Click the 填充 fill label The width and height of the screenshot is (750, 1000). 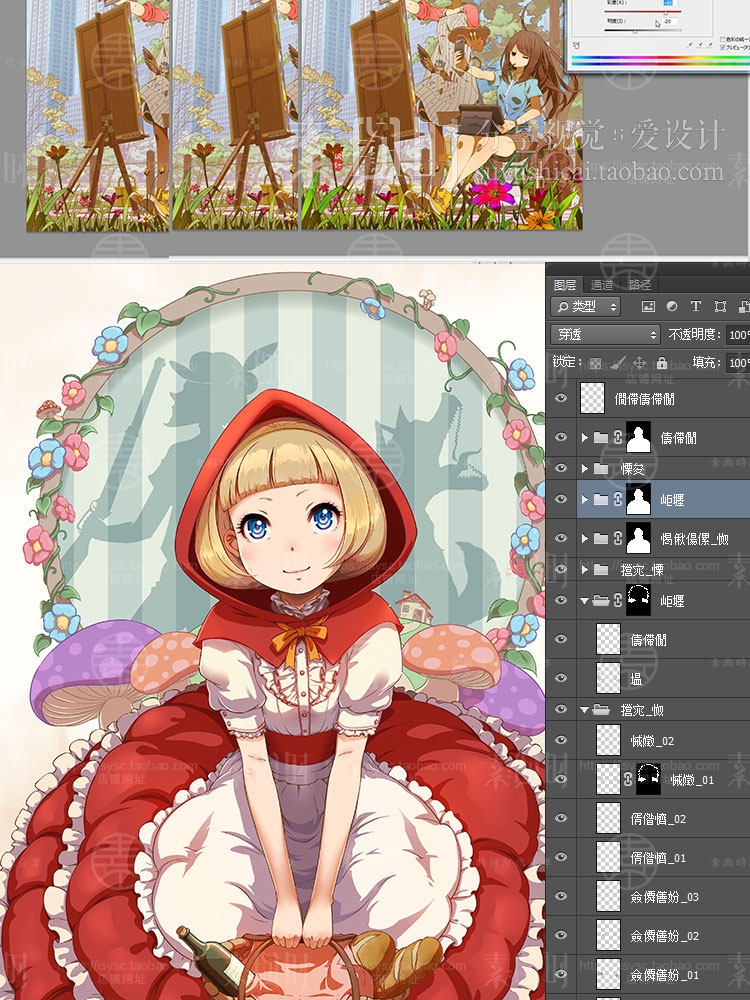[x=707, y=362]
